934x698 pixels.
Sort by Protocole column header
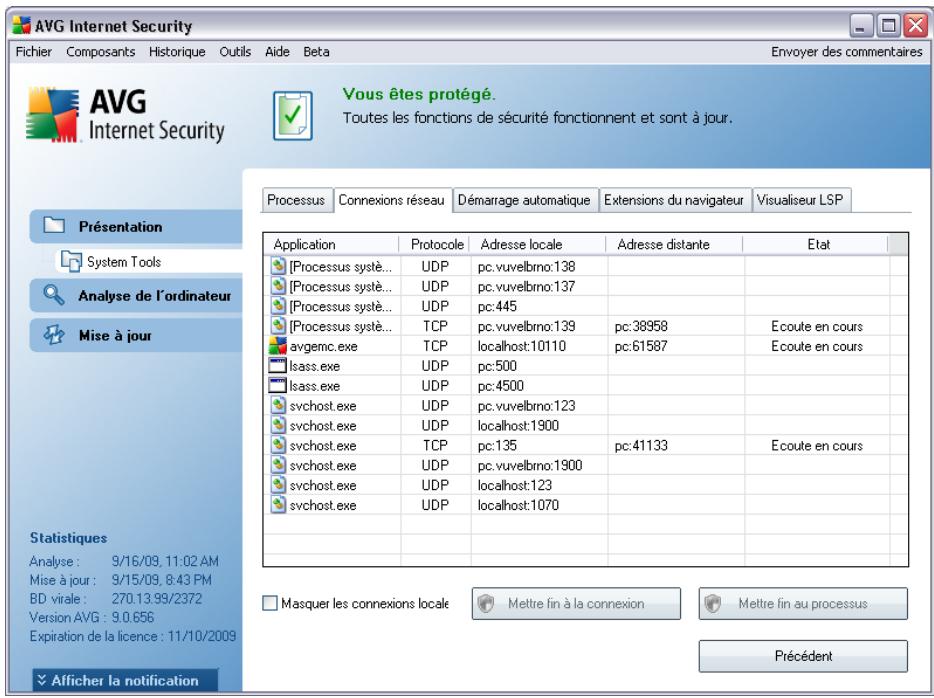coord(435,244)
